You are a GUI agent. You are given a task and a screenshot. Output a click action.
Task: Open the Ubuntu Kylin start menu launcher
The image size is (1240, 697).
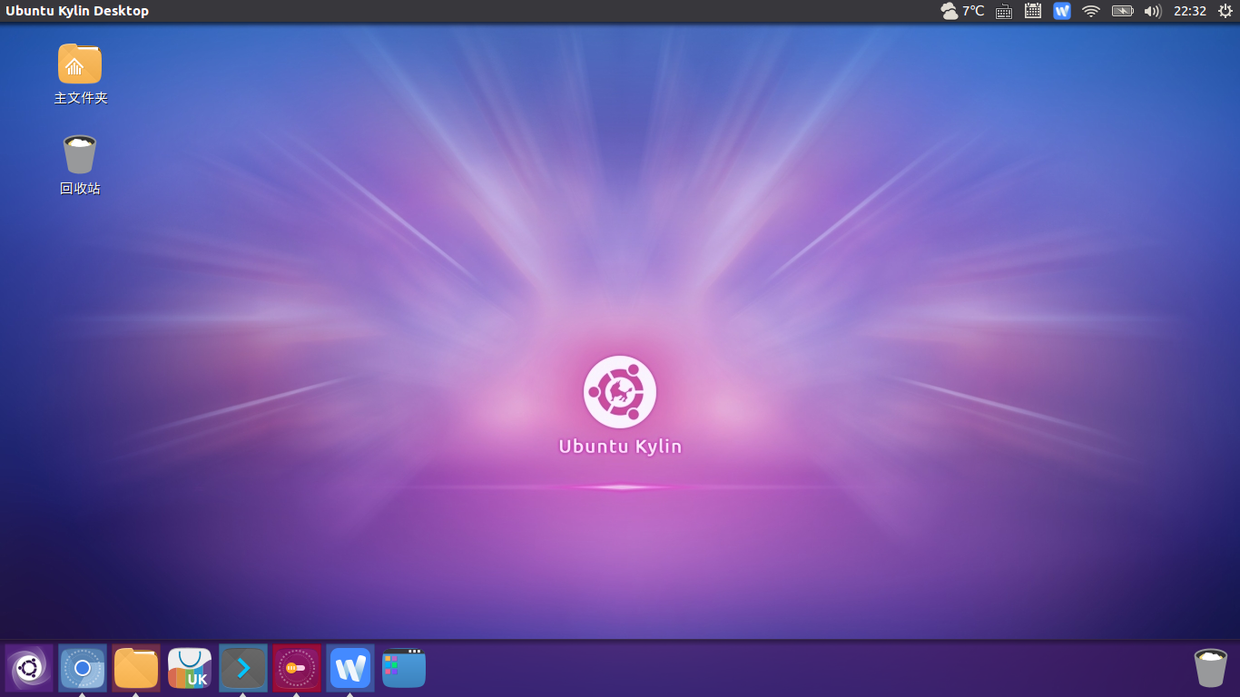pos(28,668)
